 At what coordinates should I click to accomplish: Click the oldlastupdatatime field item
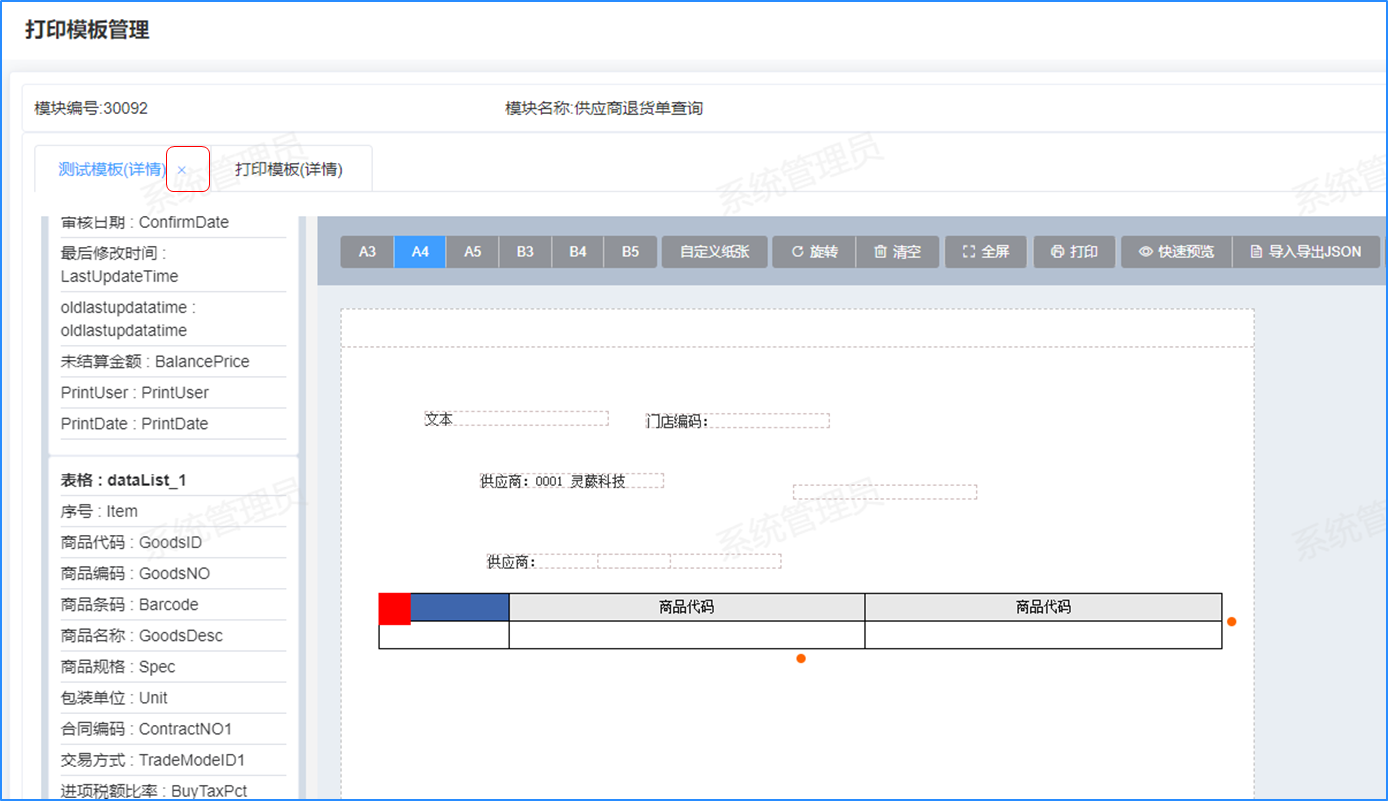pyautogui.click(x=173, y=319)
